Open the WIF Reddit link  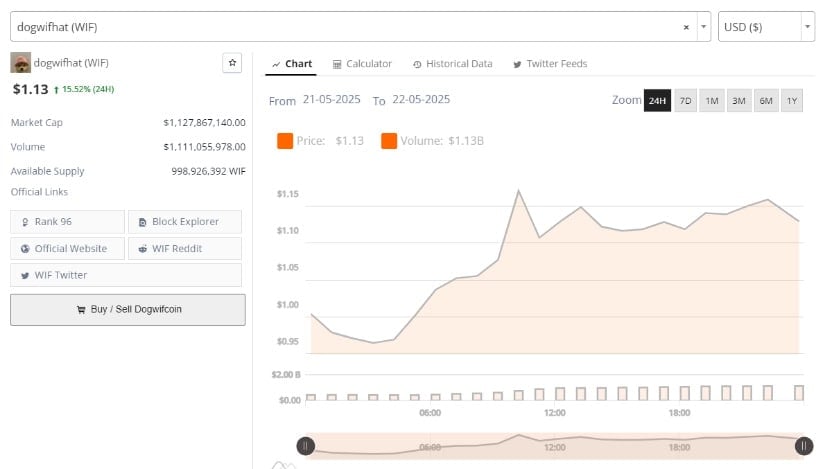185,248
